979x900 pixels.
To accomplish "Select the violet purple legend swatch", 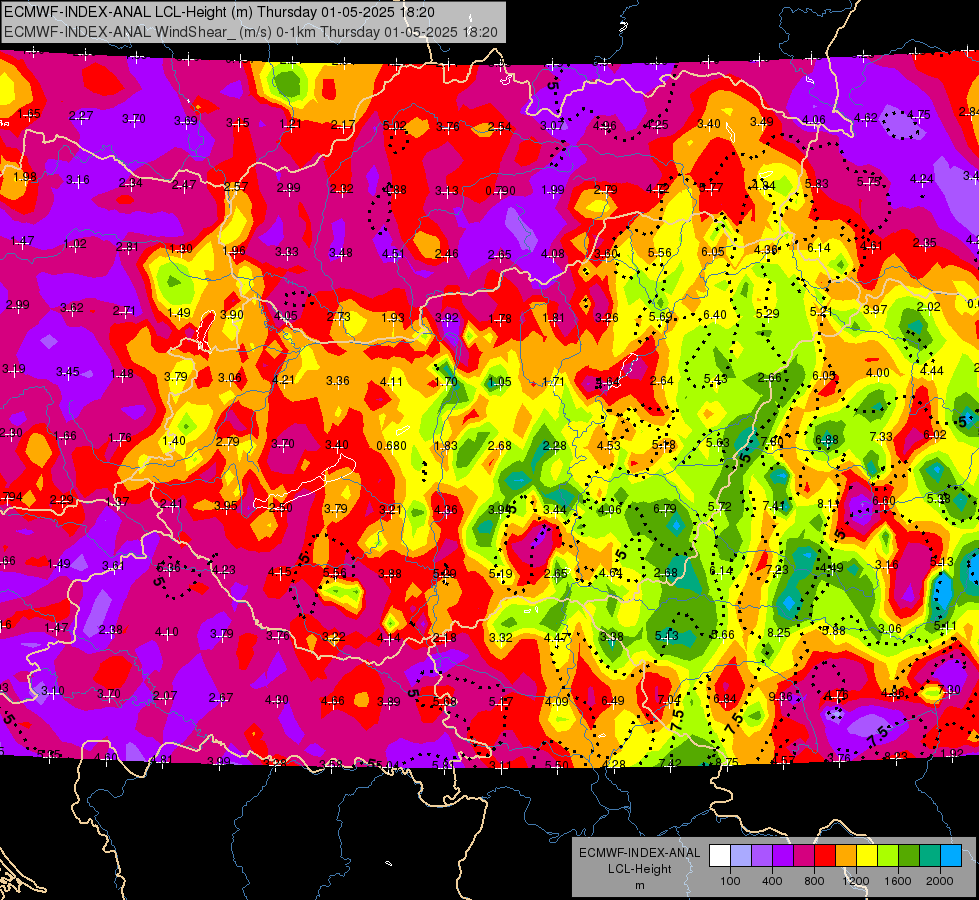I will click(783, 856).
